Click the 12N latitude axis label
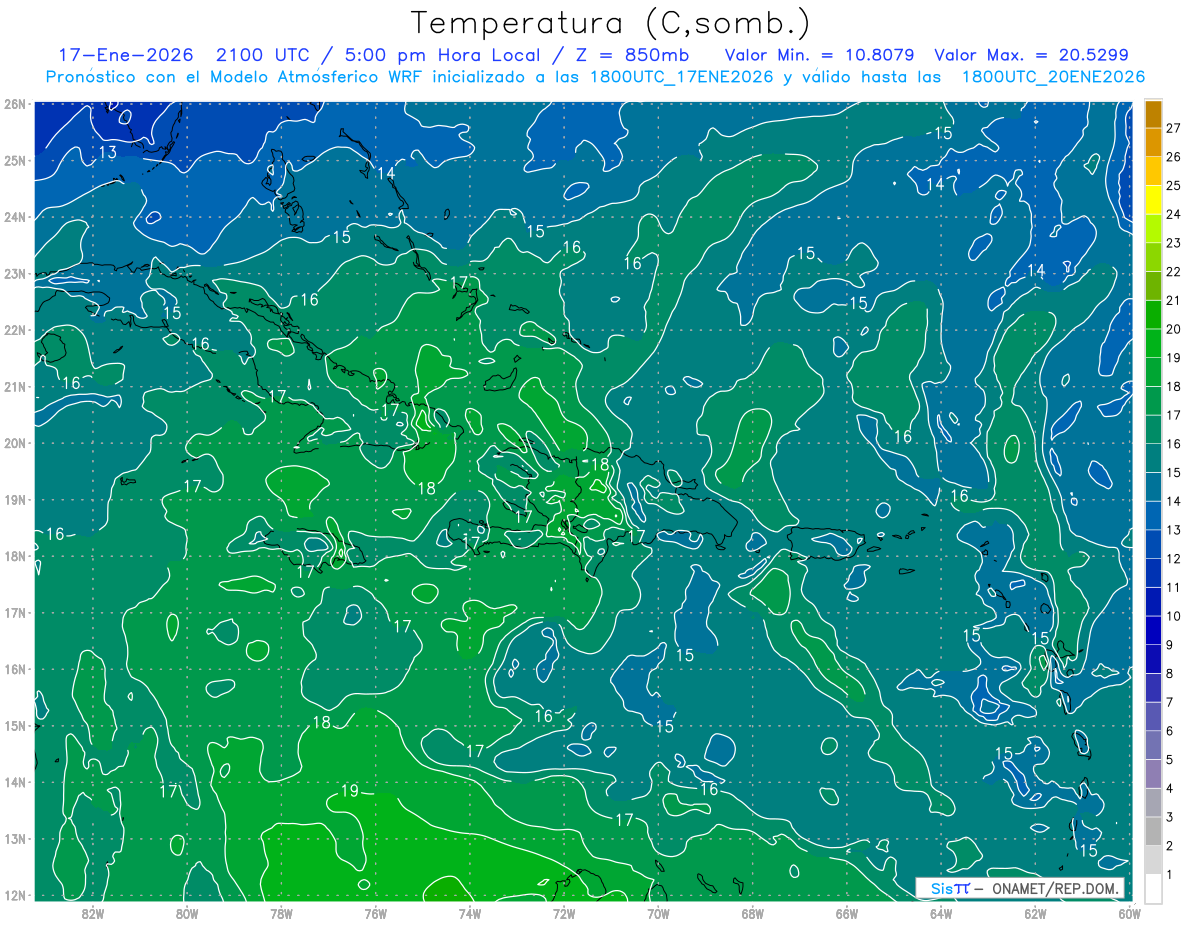 pyautogui.click(x=15, y=895)
